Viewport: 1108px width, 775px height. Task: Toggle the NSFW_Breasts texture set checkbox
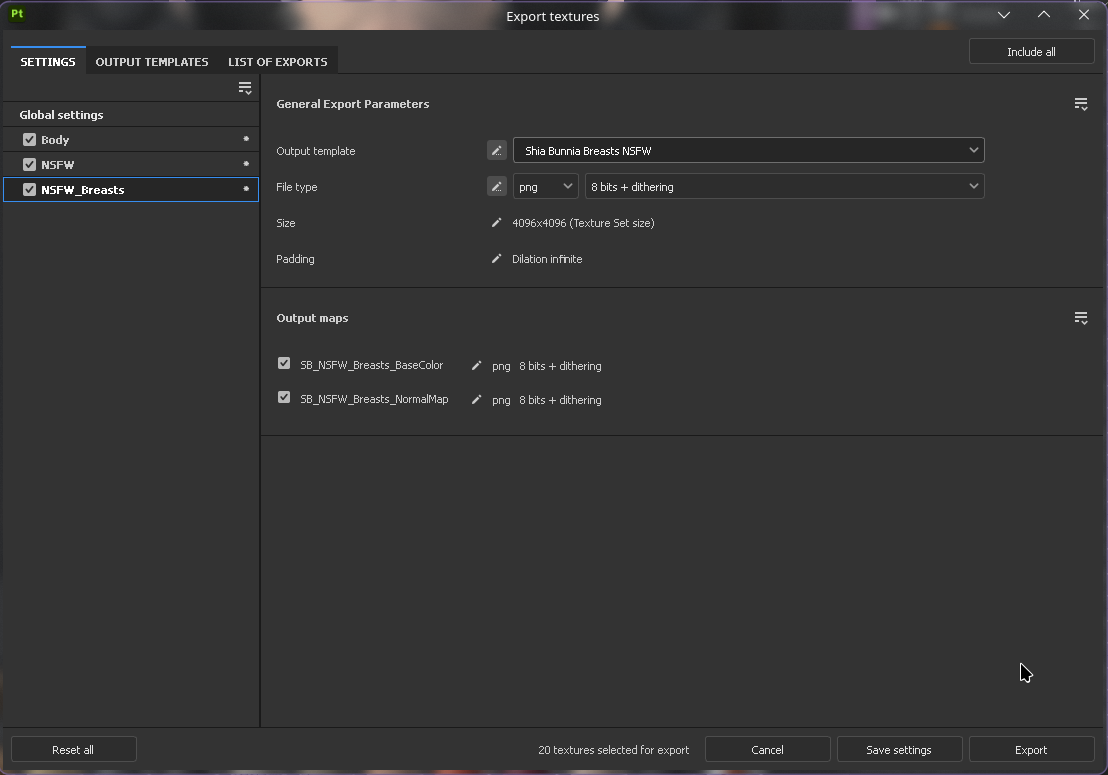tap(29, 190)
